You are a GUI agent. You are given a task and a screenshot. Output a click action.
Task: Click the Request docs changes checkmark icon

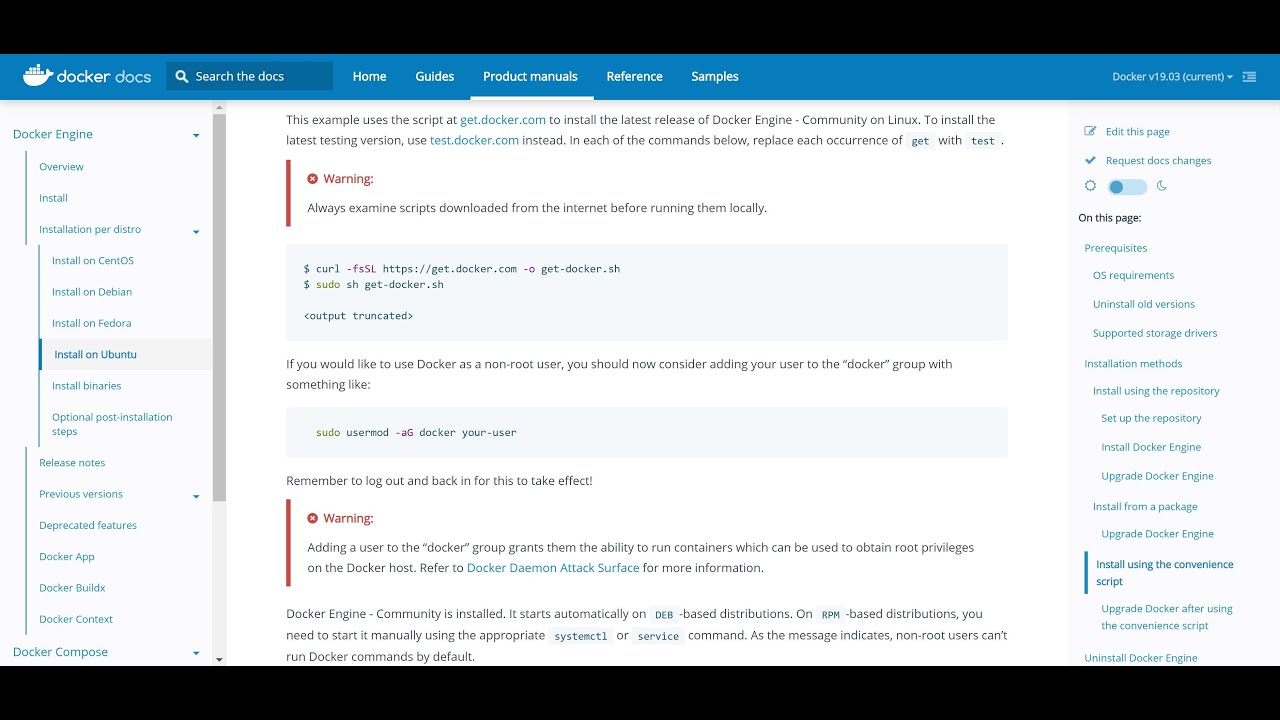pos(1091,160)
